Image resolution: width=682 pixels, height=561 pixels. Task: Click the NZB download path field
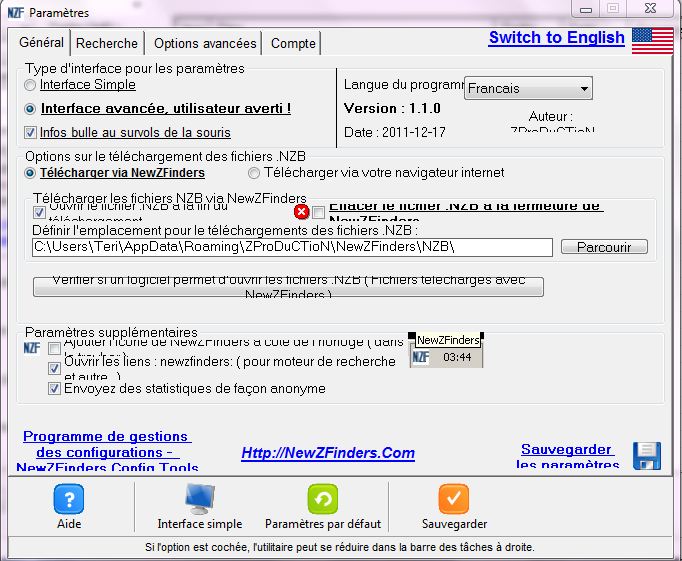click(x=292, y=247)
